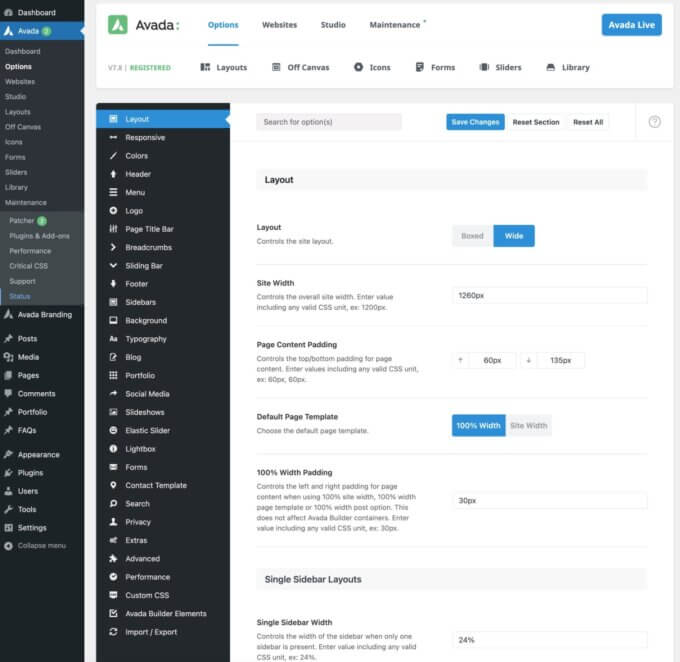Click the Avada logo icon
Viewport: 680px width, 662px height.
point(118,25)
